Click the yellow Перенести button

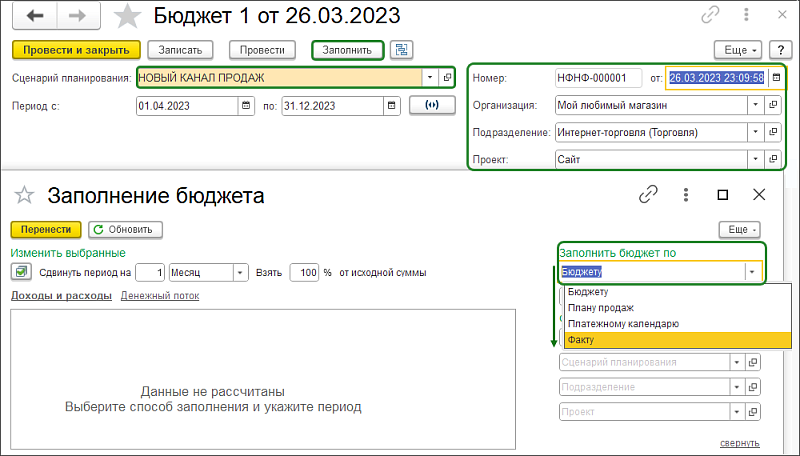pos(45,229)
